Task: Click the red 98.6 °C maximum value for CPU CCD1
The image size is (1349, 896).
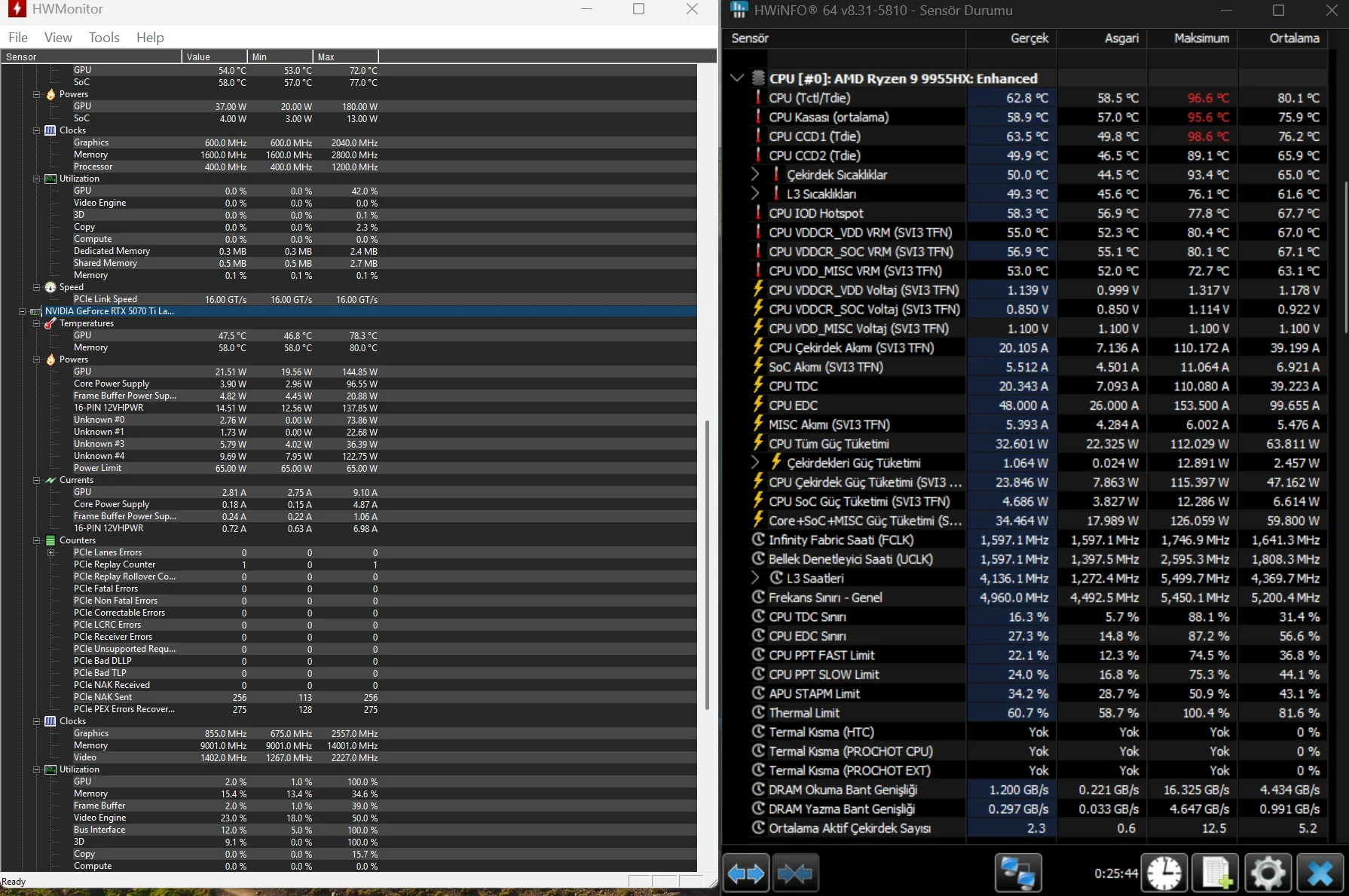Action: [1208, 136]
